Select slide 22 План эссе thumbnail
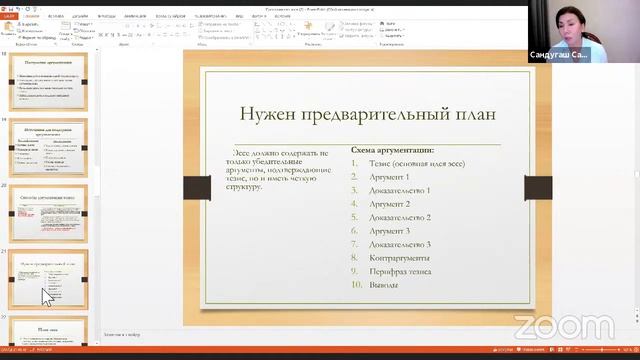Screen dimensions: 640x360 [x=48, y=331]
